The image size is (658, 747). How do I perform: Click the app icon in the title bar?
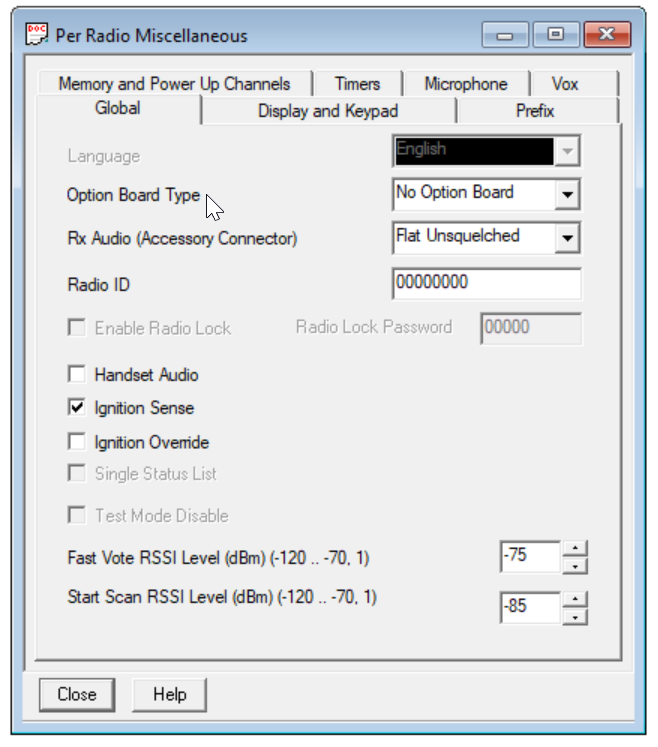(x=36, y=35)
